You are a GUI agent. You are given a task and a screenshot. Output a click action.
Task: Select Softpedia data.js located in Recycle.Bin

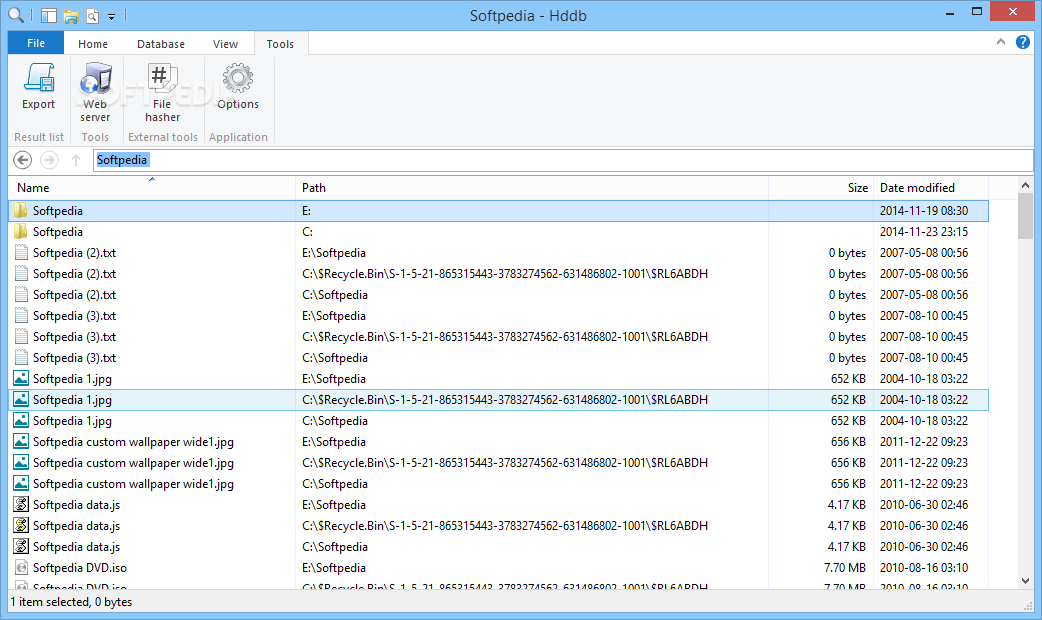click(498, 526)
